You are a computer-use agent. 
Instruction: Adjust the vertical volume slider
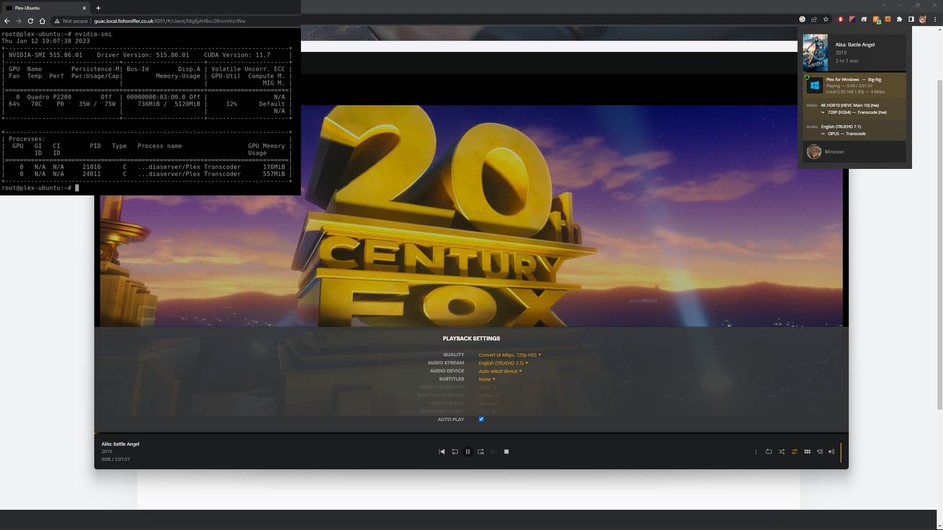(x=841, y=452)
